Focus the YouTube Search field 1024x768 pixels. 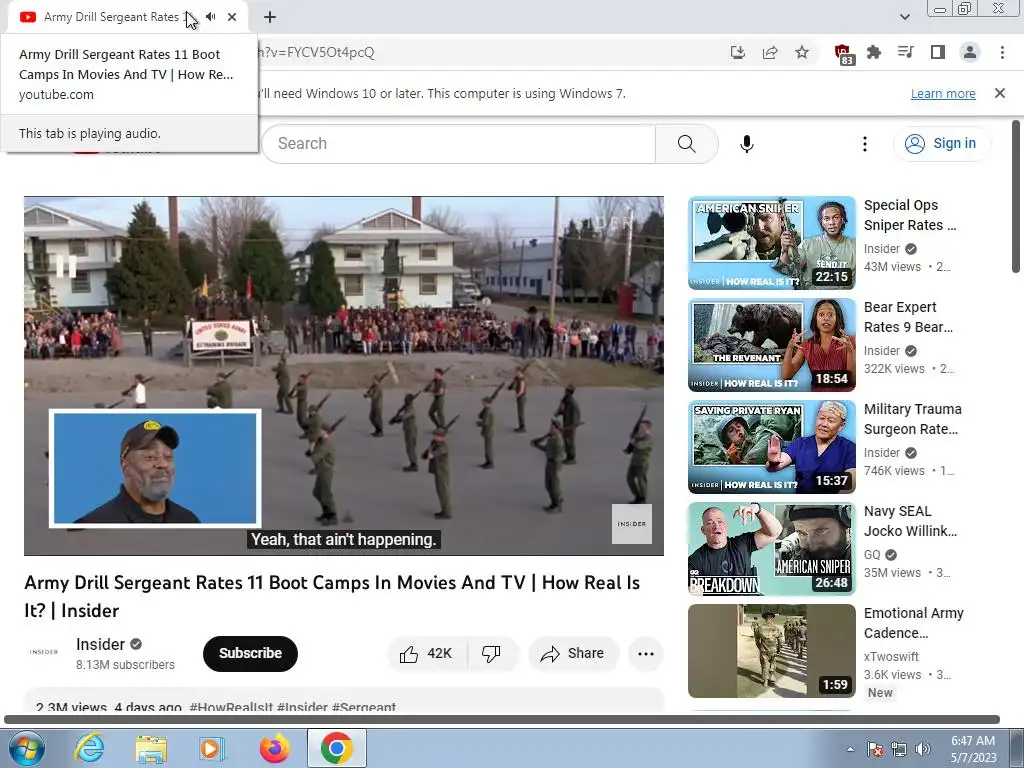coord(458,144)
